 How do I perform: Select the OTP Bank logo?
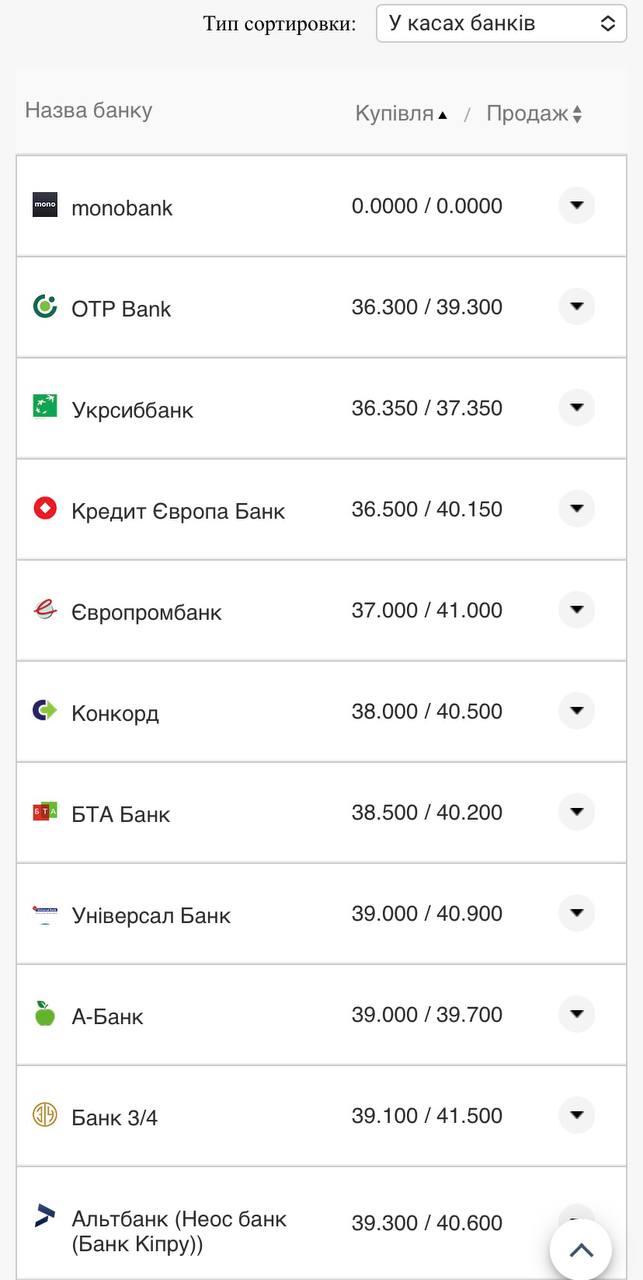coord(46,307)
